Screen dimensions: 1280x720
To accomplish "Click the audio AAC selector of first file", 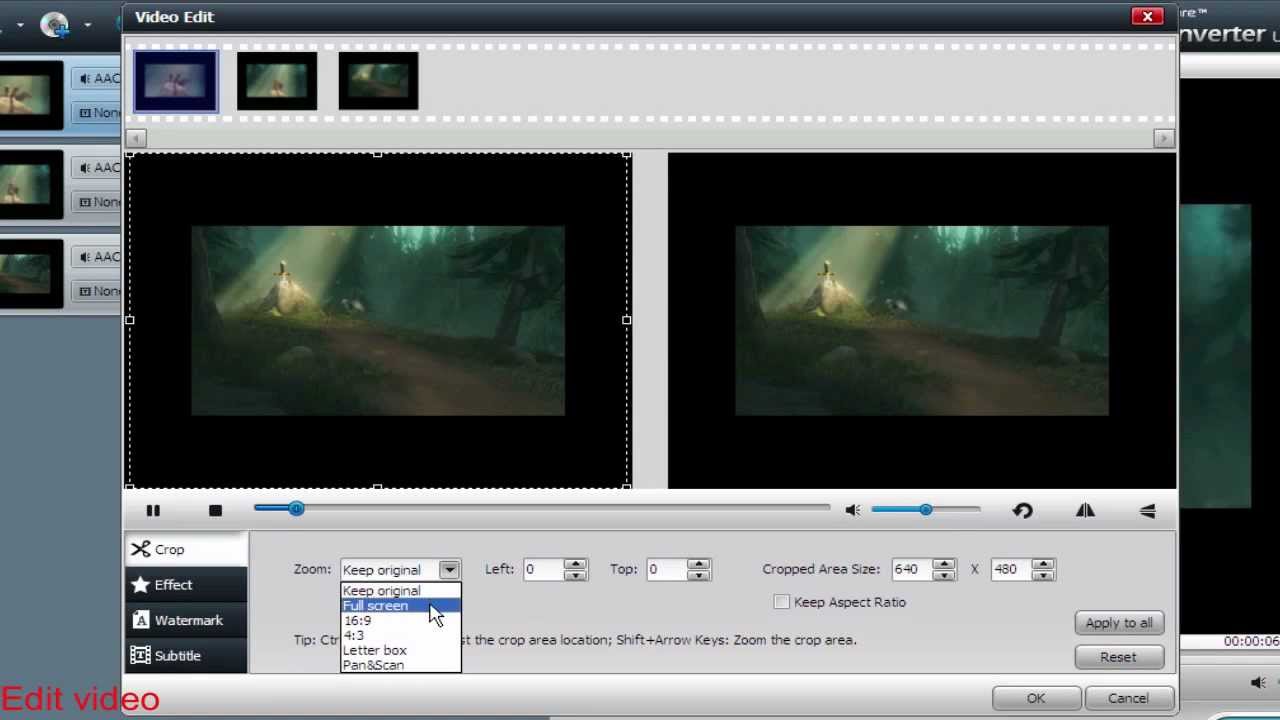I will 98,79.
